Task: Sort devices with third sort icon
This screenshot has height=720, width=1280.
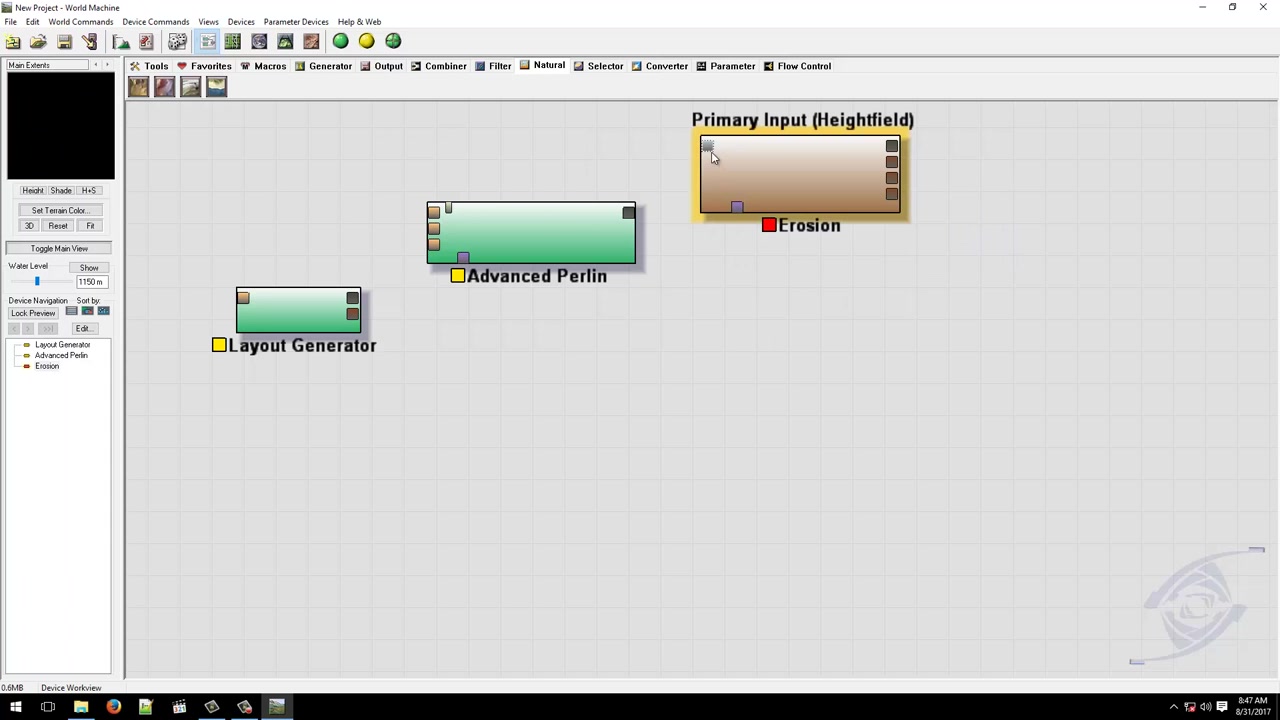Action: coord(103,312)
